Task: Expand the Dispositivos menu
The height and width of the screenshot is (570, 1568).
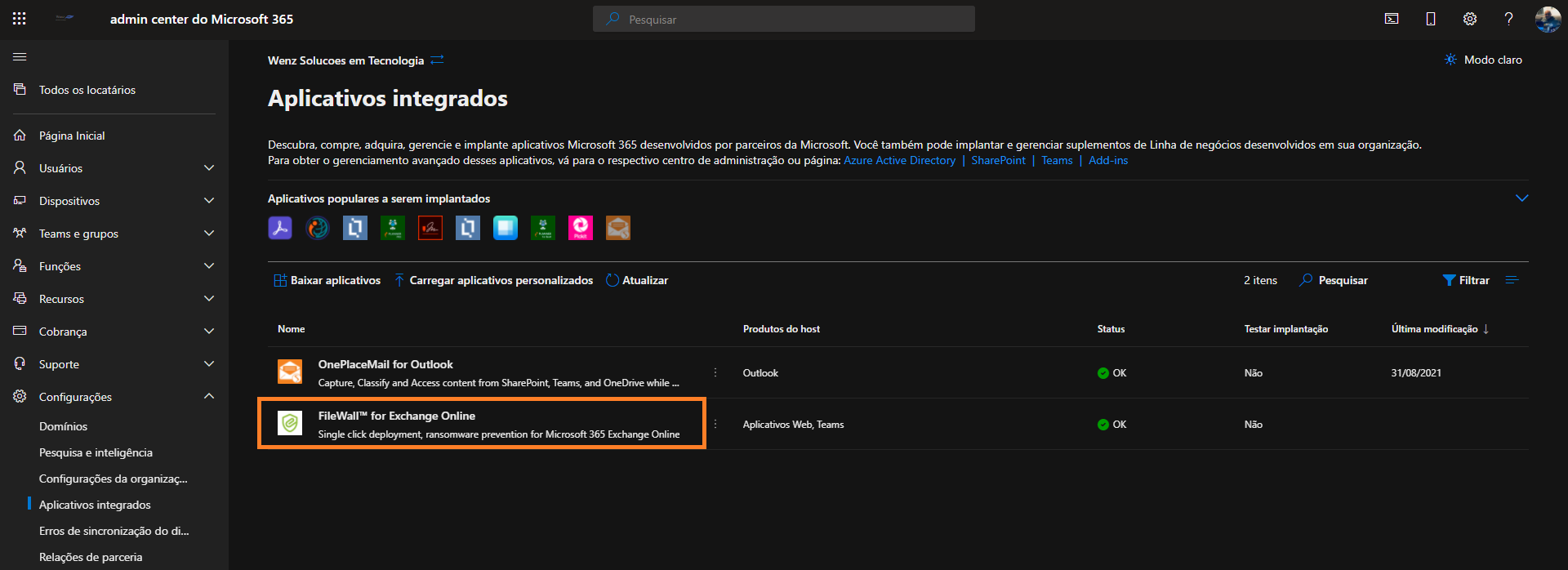Action: coord(114,201)
